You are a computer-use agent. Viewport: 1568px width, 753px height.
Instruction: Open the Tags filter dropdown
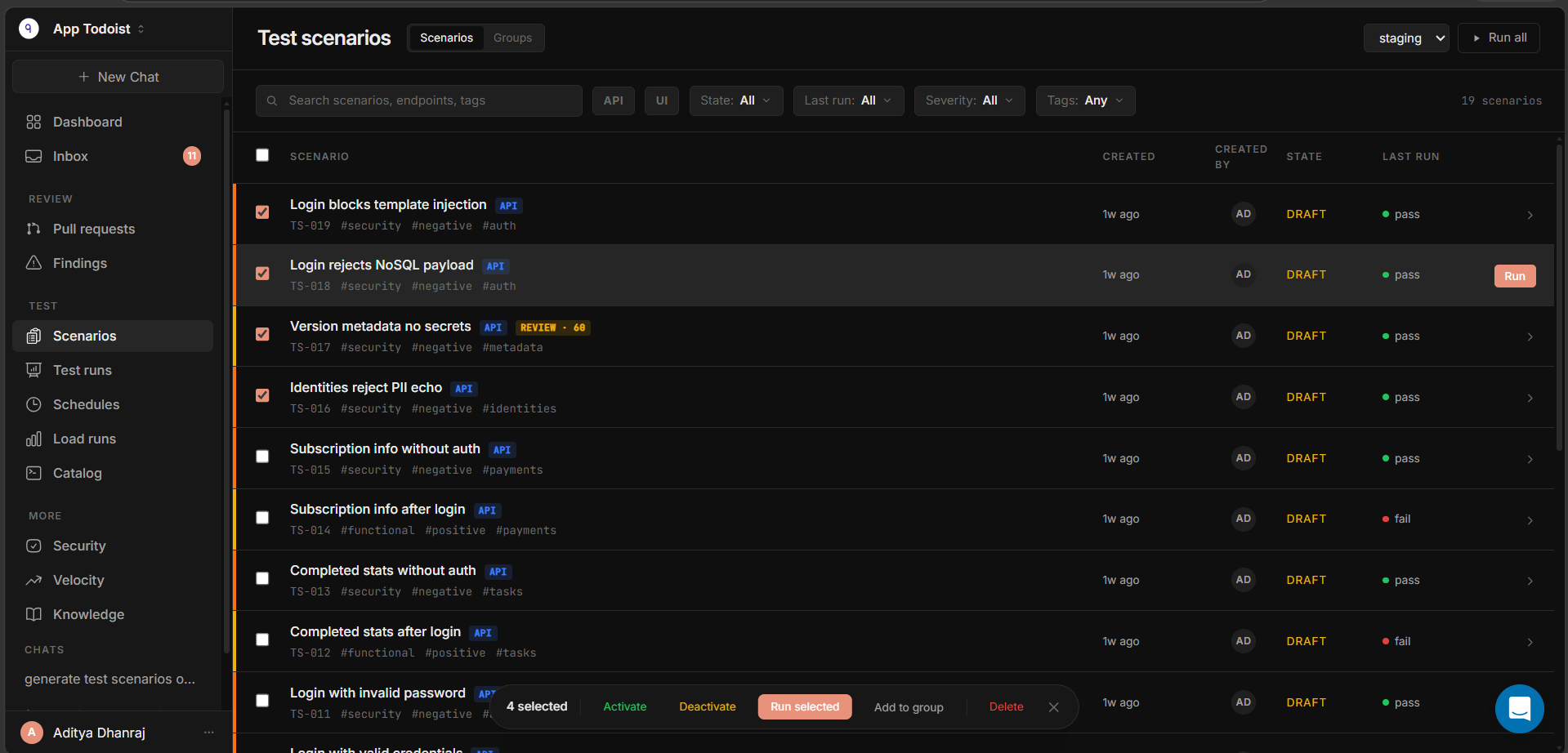tap(1086, 100)
